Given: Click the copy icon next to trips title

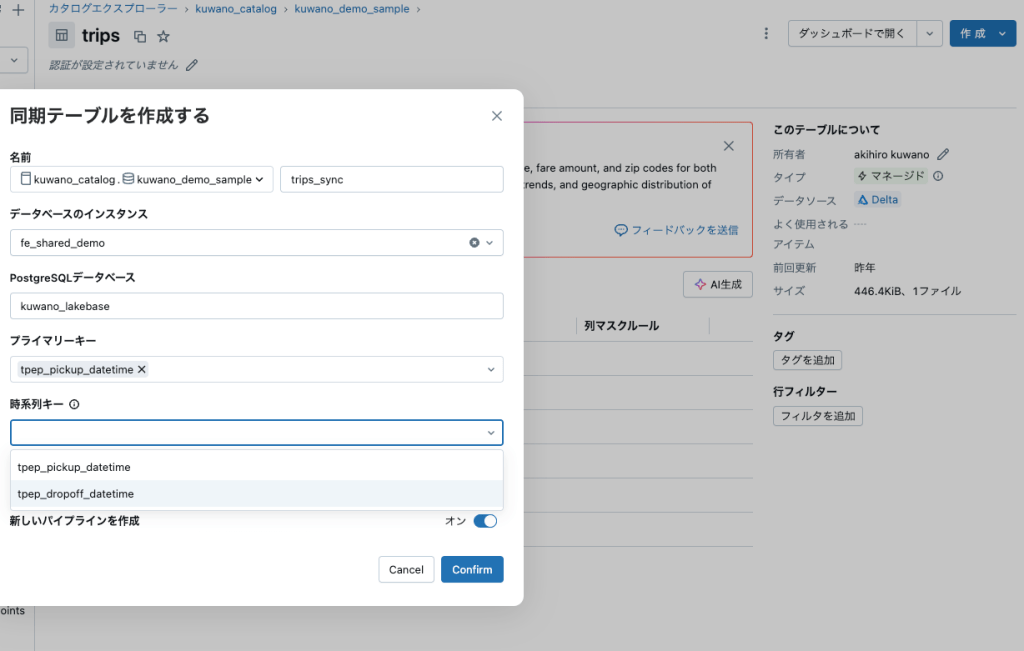Looking at the screenshot, I should point(140,36).
